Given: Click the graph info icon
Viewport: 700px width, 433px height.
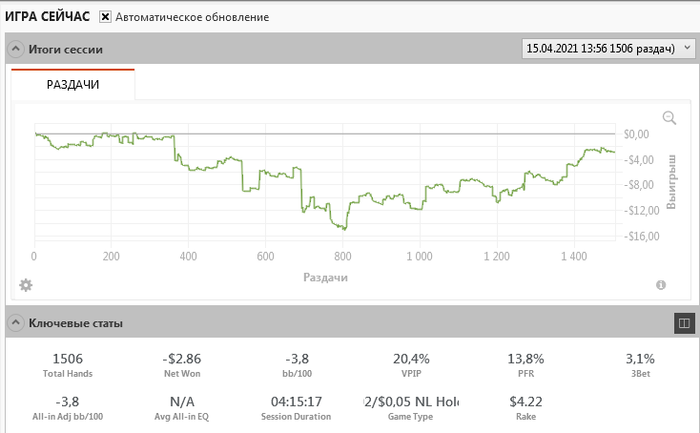Looking at the screenshot, I should tap(661, 285).
